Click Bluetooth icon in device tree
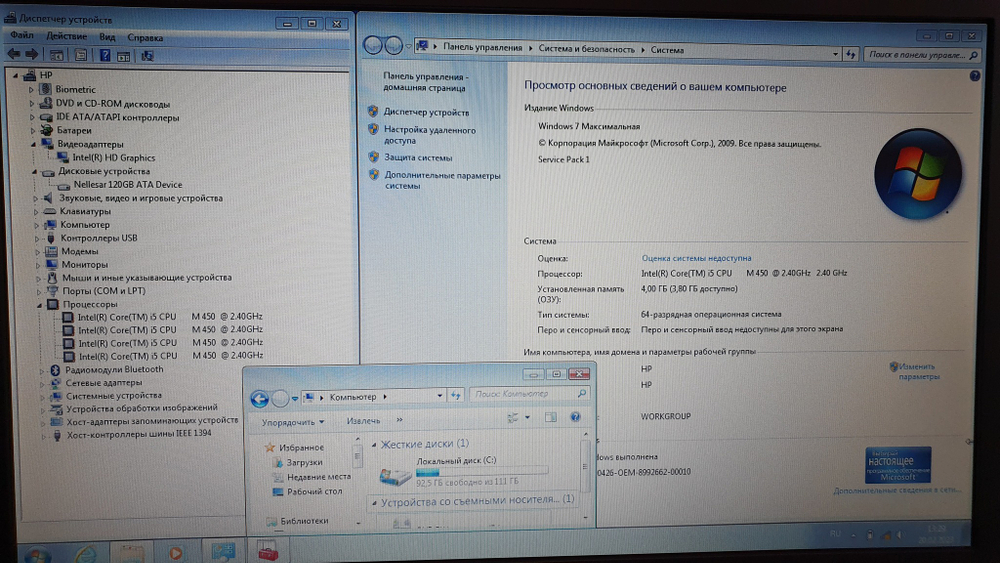1000x563 pixels. [x=55, y=370]
